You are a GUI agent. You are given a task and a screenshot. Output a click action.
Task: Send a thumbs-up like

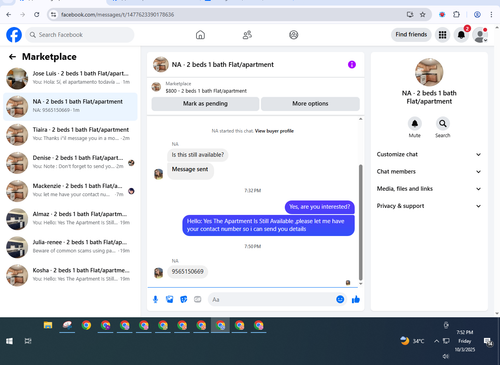point(356,299)
